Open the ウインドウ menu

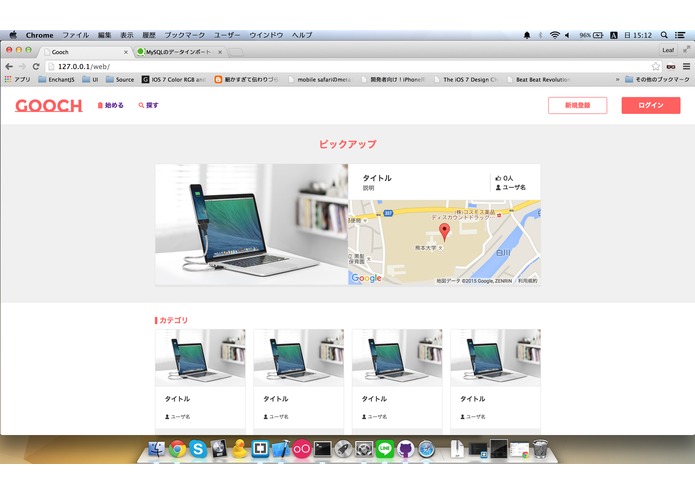pyautogui.click(x=266, y=35)
